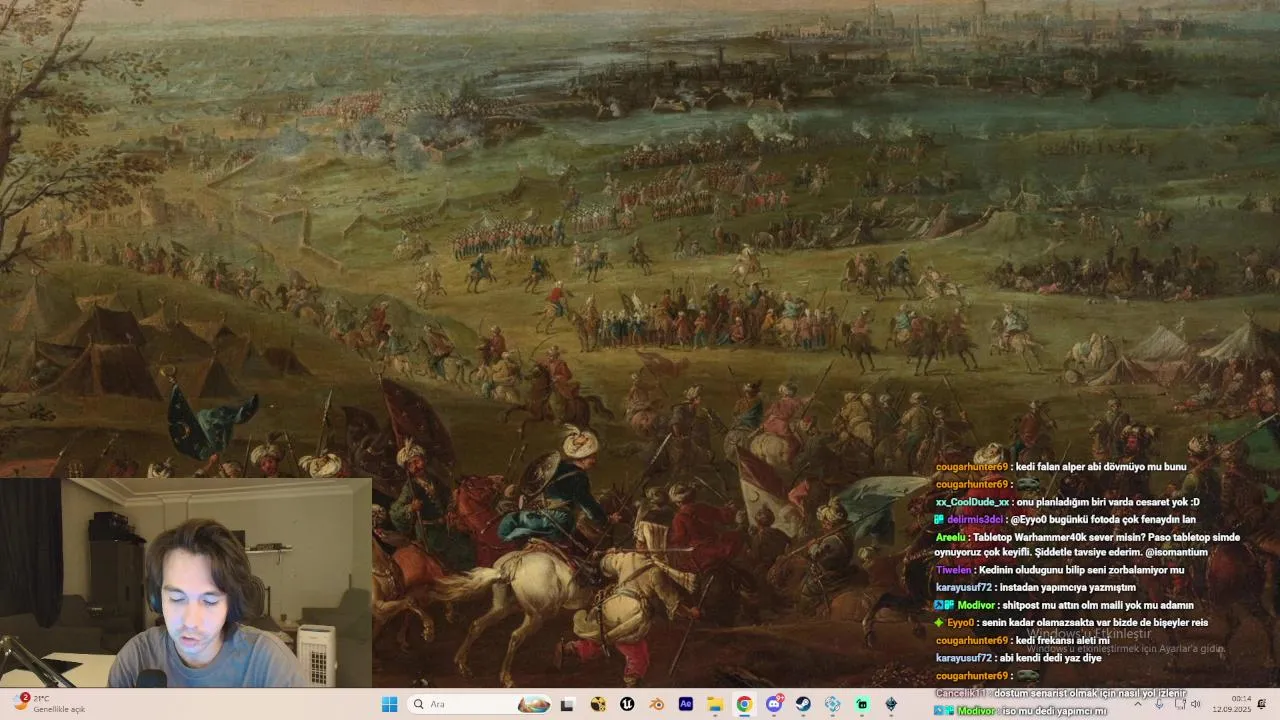This screenshot has height=720, width=1280.
Task: Expand the hidden system tray icons chevron
Action: point(1137,704)
